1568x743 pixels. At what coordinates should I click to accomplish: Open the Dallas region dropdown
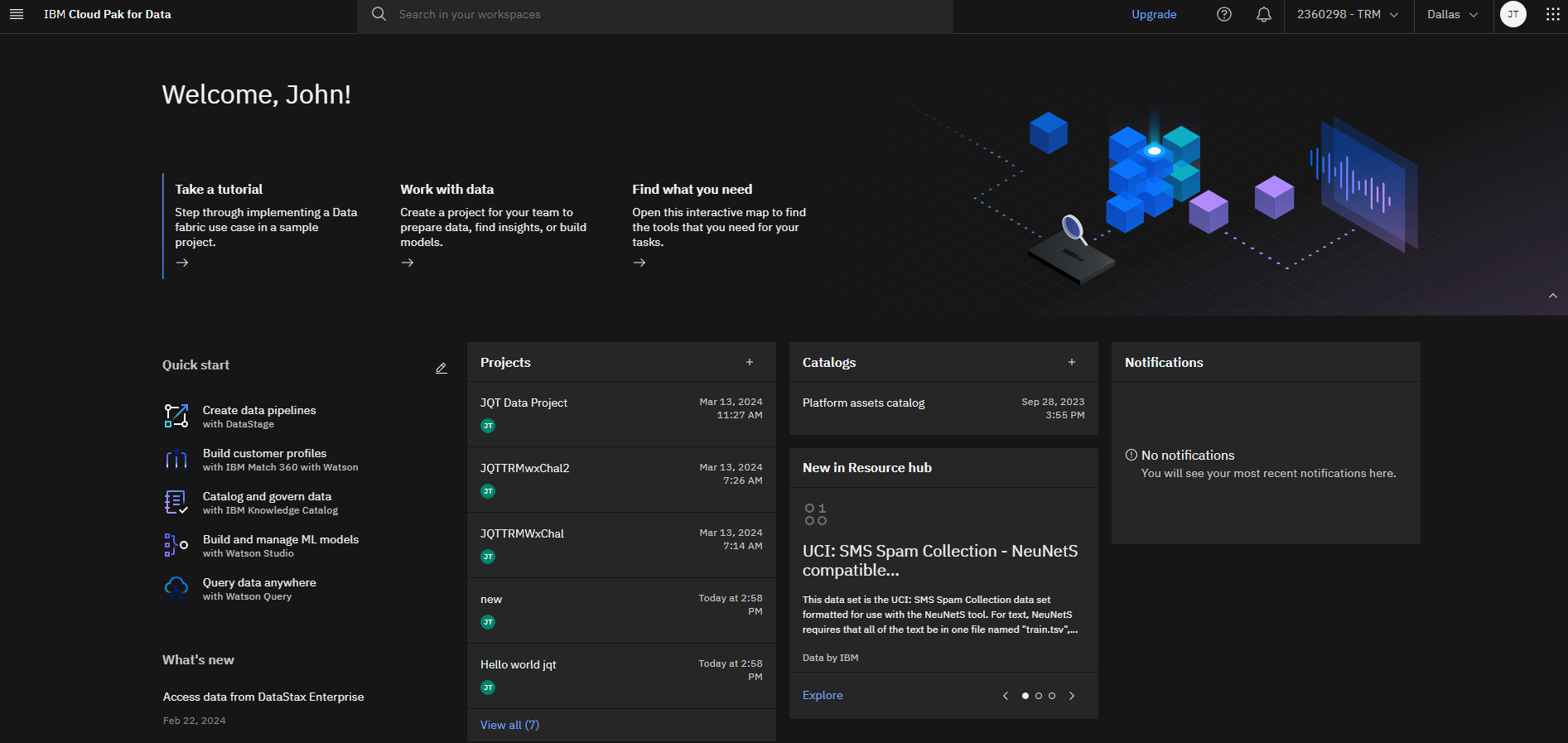1452,14
